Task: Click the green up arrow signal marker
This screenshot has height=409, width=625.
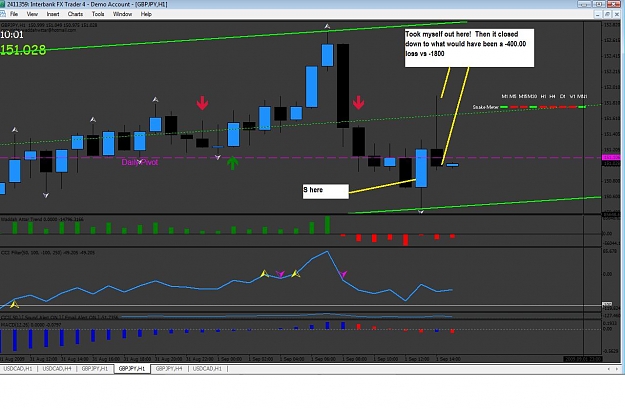Action: click(x=232, y=163)
